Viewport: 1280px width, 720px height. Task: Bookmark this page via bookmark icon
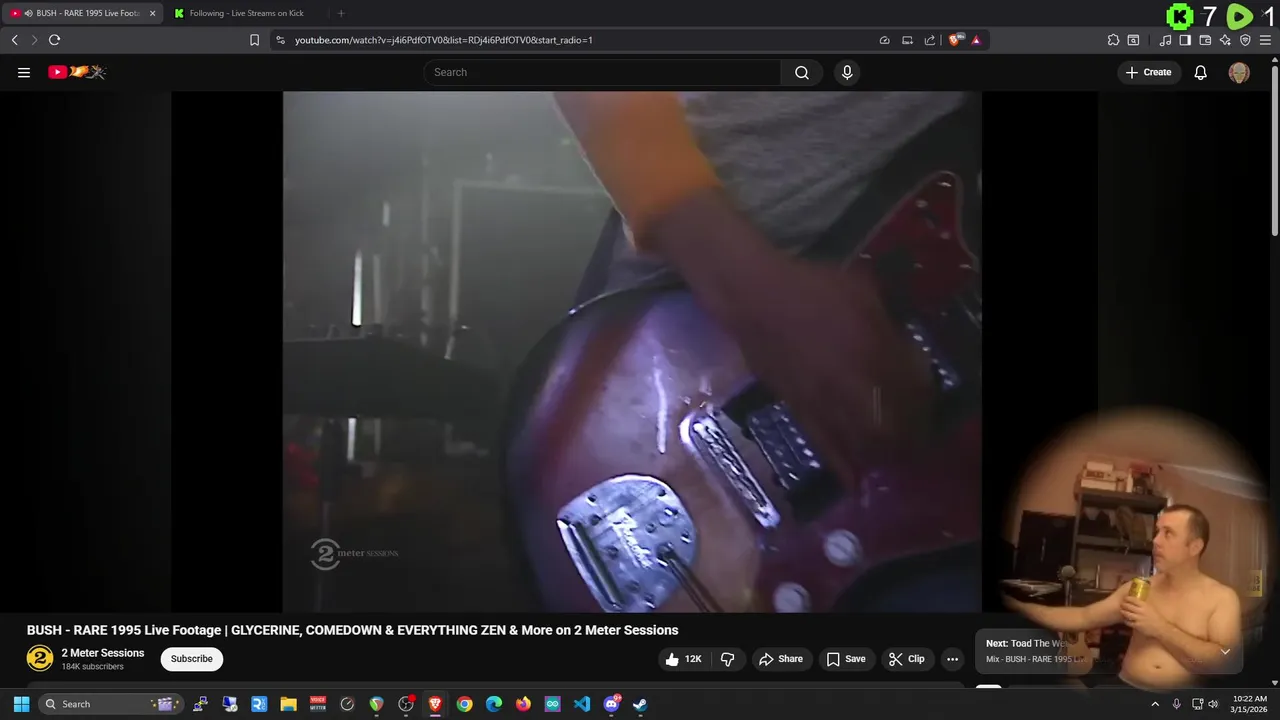(x=254, y=40)
